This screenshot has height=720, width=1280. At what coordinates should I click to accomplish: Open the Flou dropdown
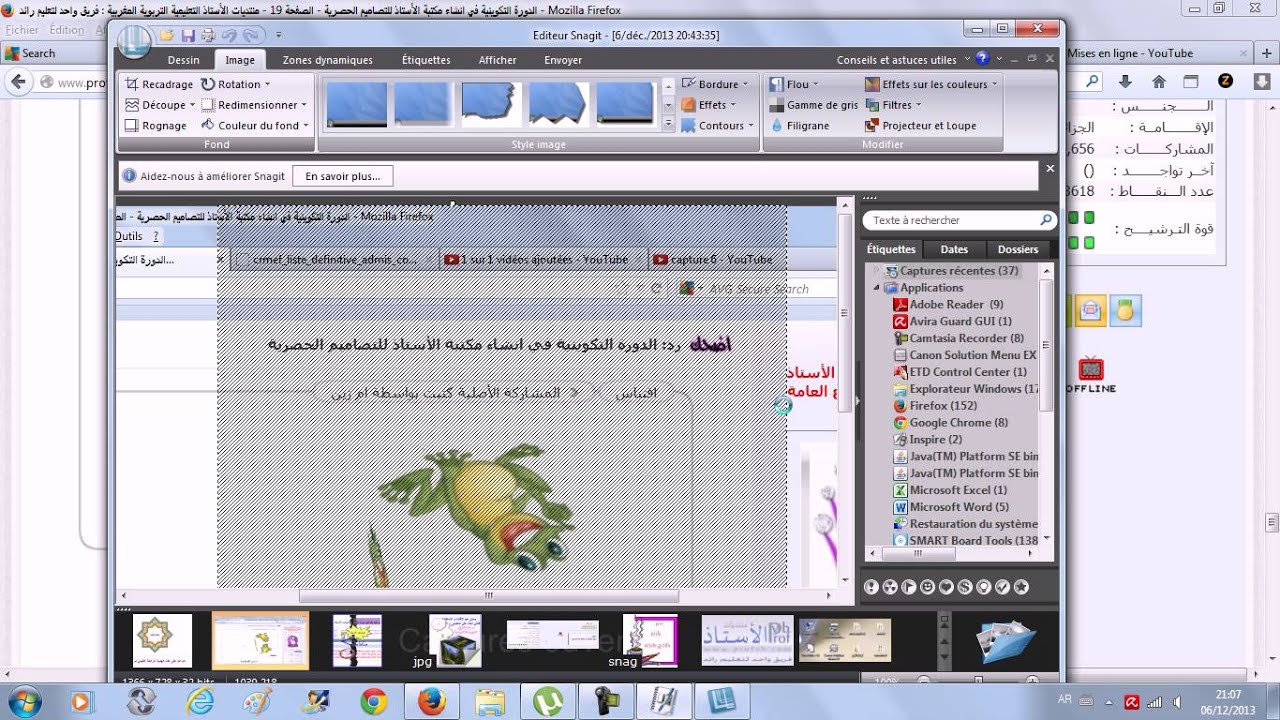coord(794,85)
